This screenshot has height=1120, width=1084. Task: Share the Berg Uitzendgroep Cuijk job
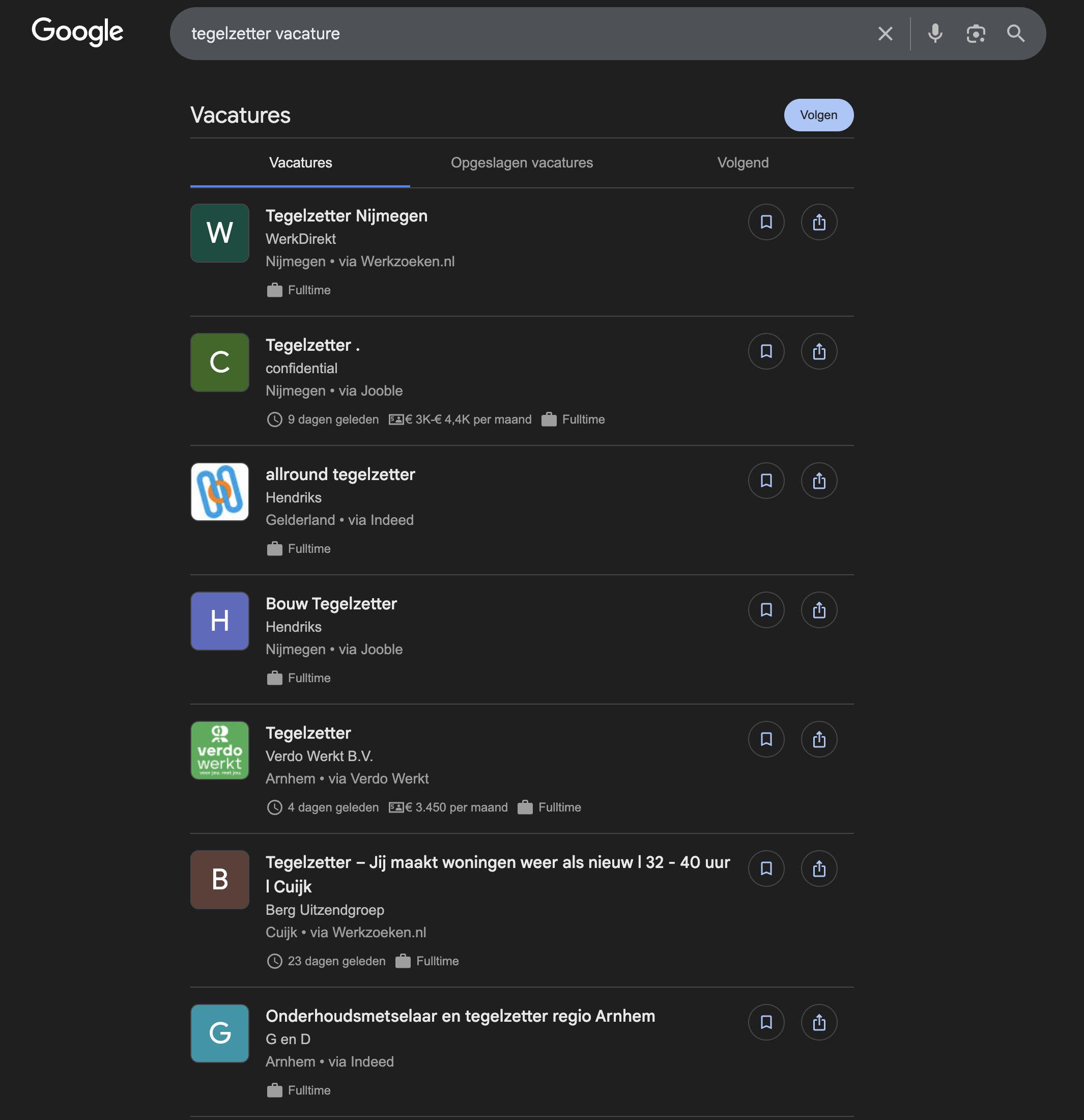tap(819, 869)
